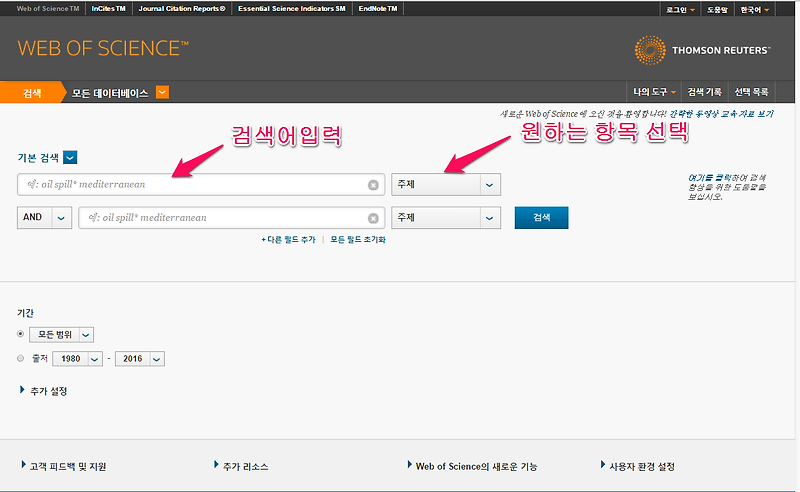Click the Thomson Reuters logo
The image size is (800, 492).
point(703,50)
